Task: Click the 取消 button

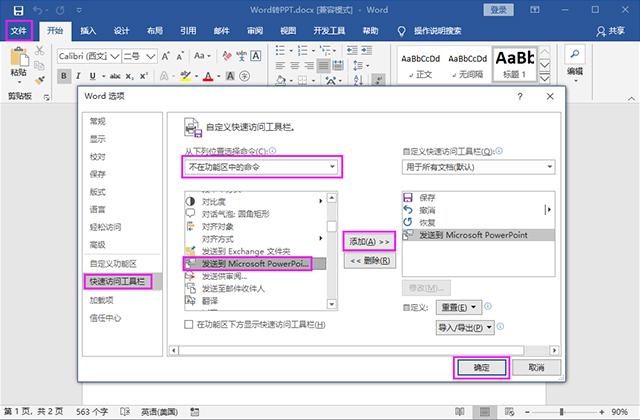Action: tap(536, 368)
